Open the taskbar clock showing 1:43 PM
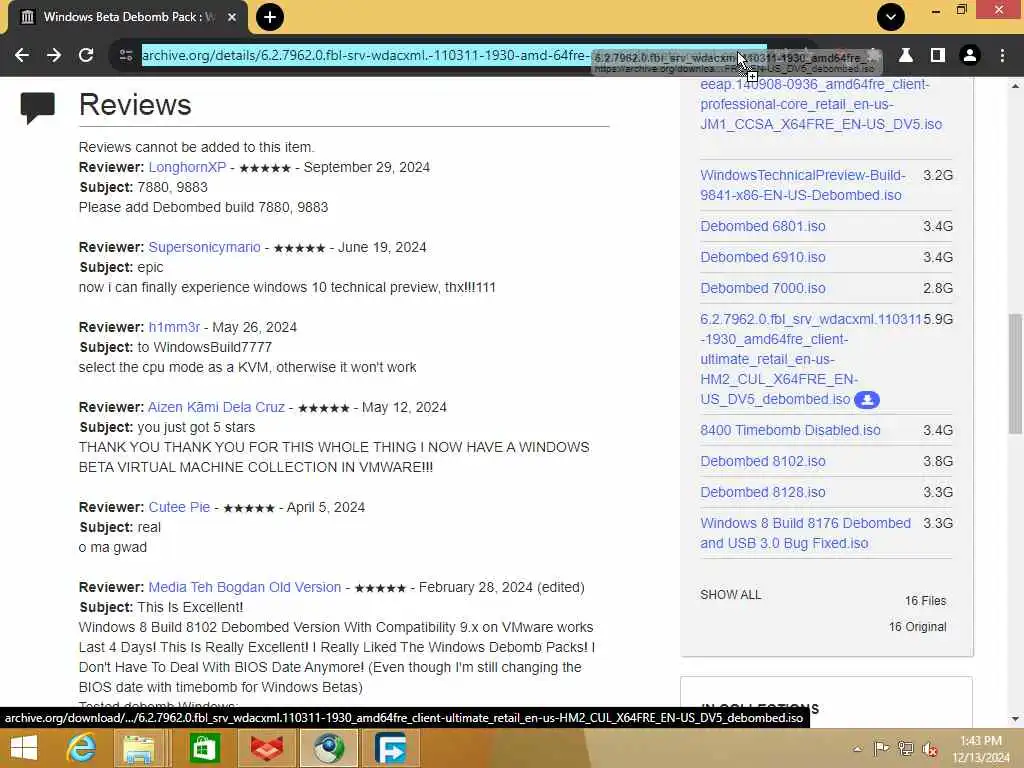Viewport: 1024px width, 768px height. coord(981,749)
